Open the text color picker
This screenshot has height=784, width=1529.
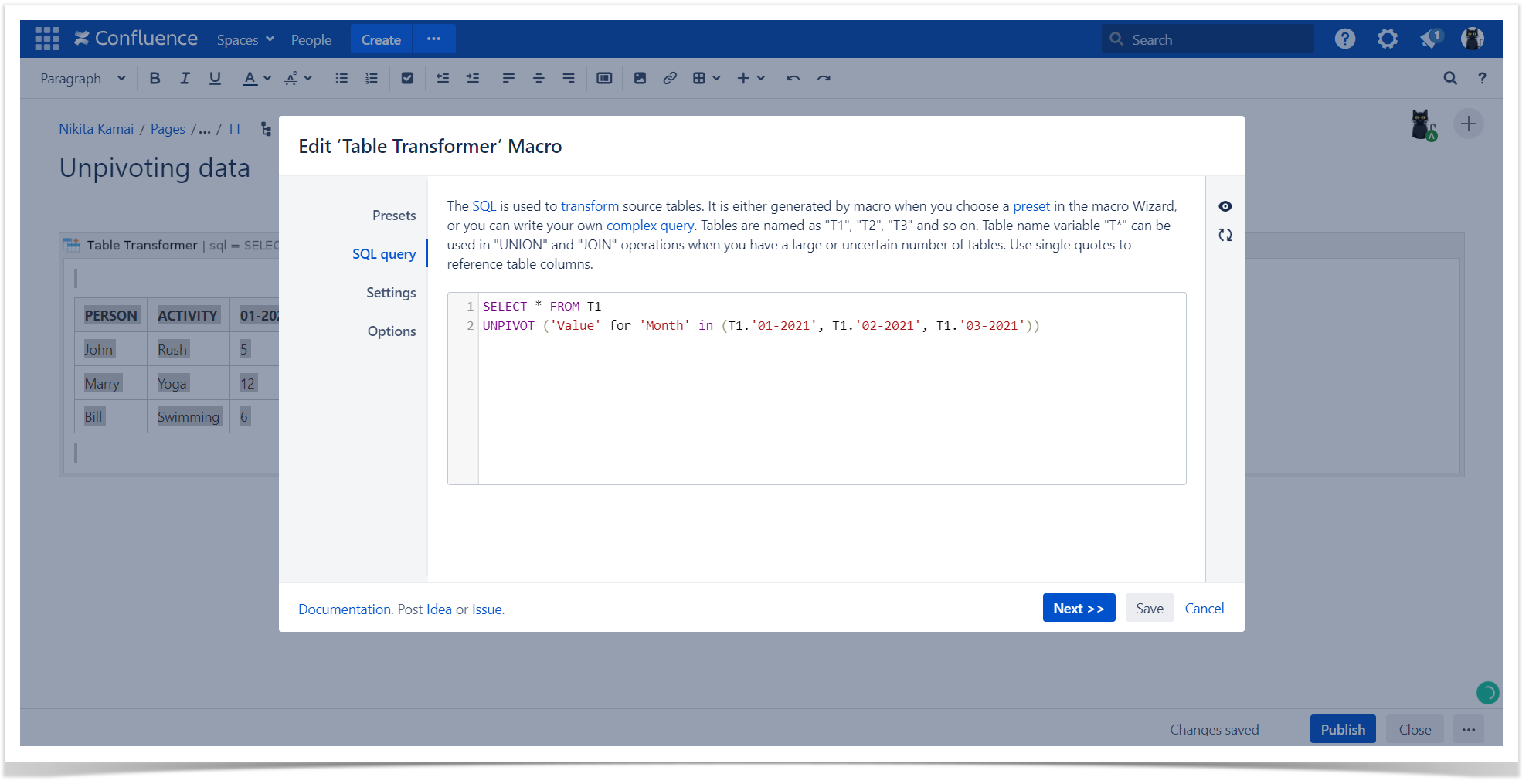pos(257,78)
